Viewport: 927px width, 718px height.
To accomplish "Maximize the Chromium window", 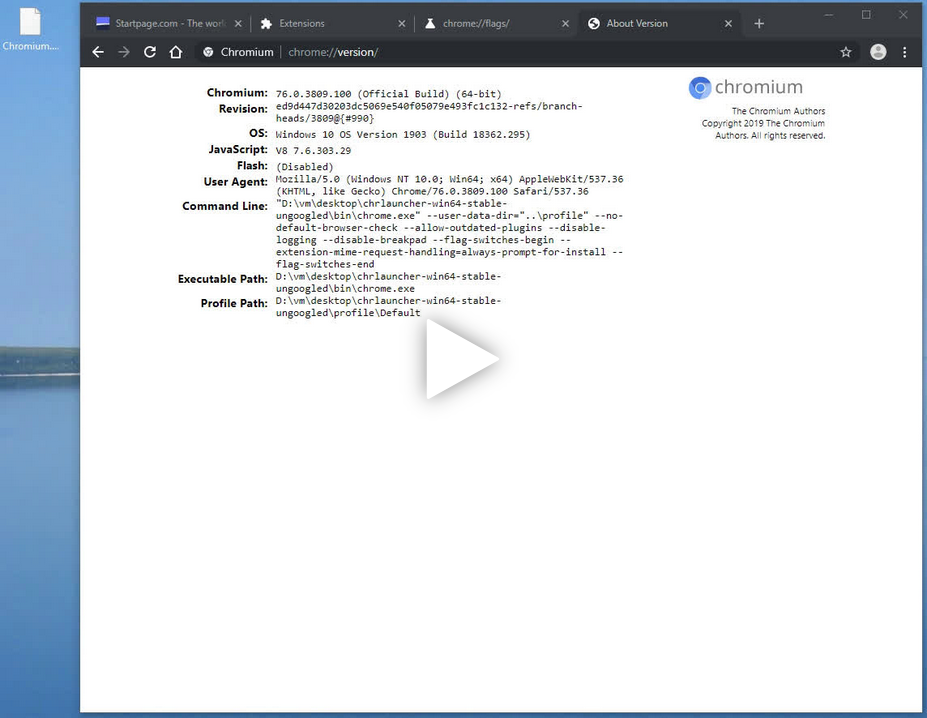I will click(x=866, y=15).
